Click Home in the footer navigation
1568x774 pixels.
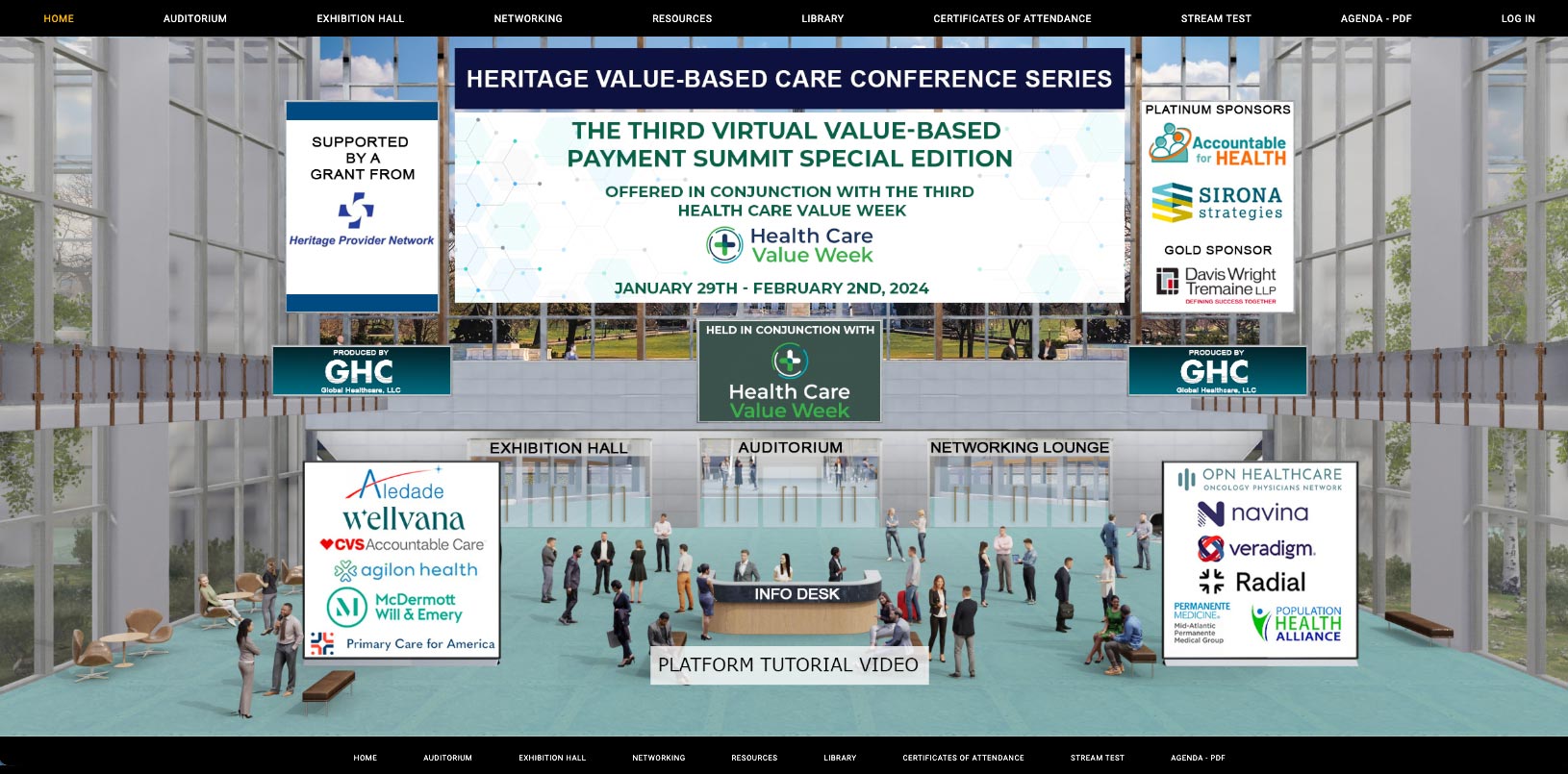coord(366,758)
